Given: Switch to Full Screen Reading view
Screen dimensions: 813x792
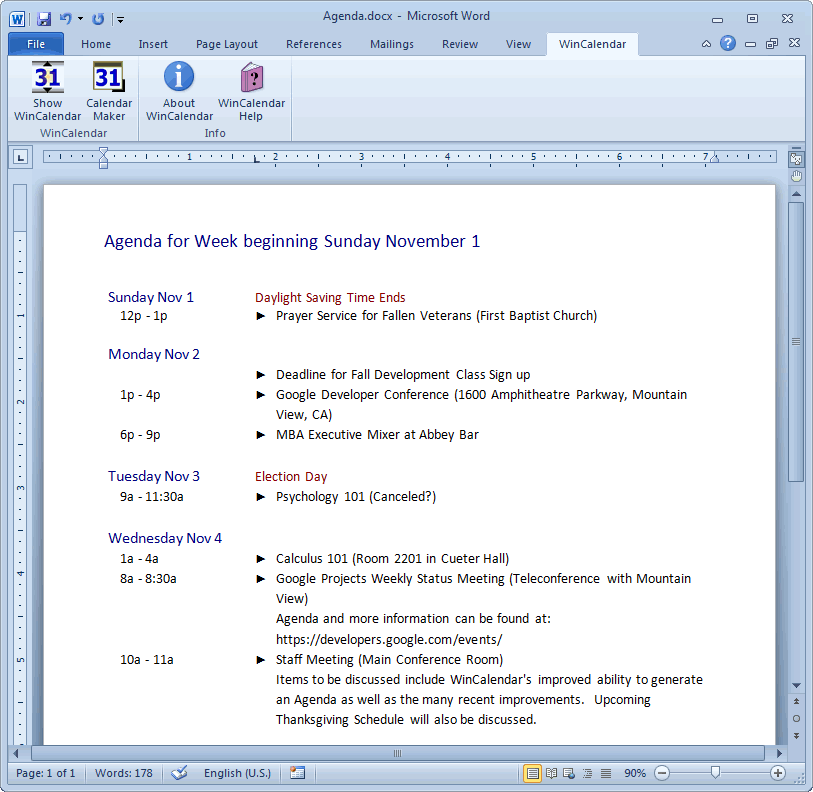Looking at the screenshot, I should pos(551,773).
